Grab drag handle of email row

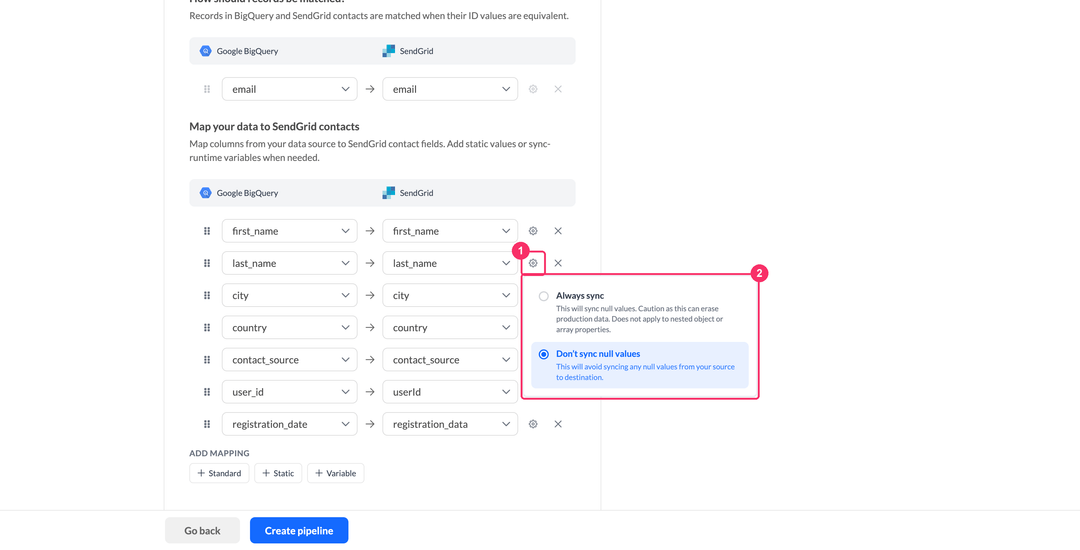pyautogui.click(x=207, y=89)
